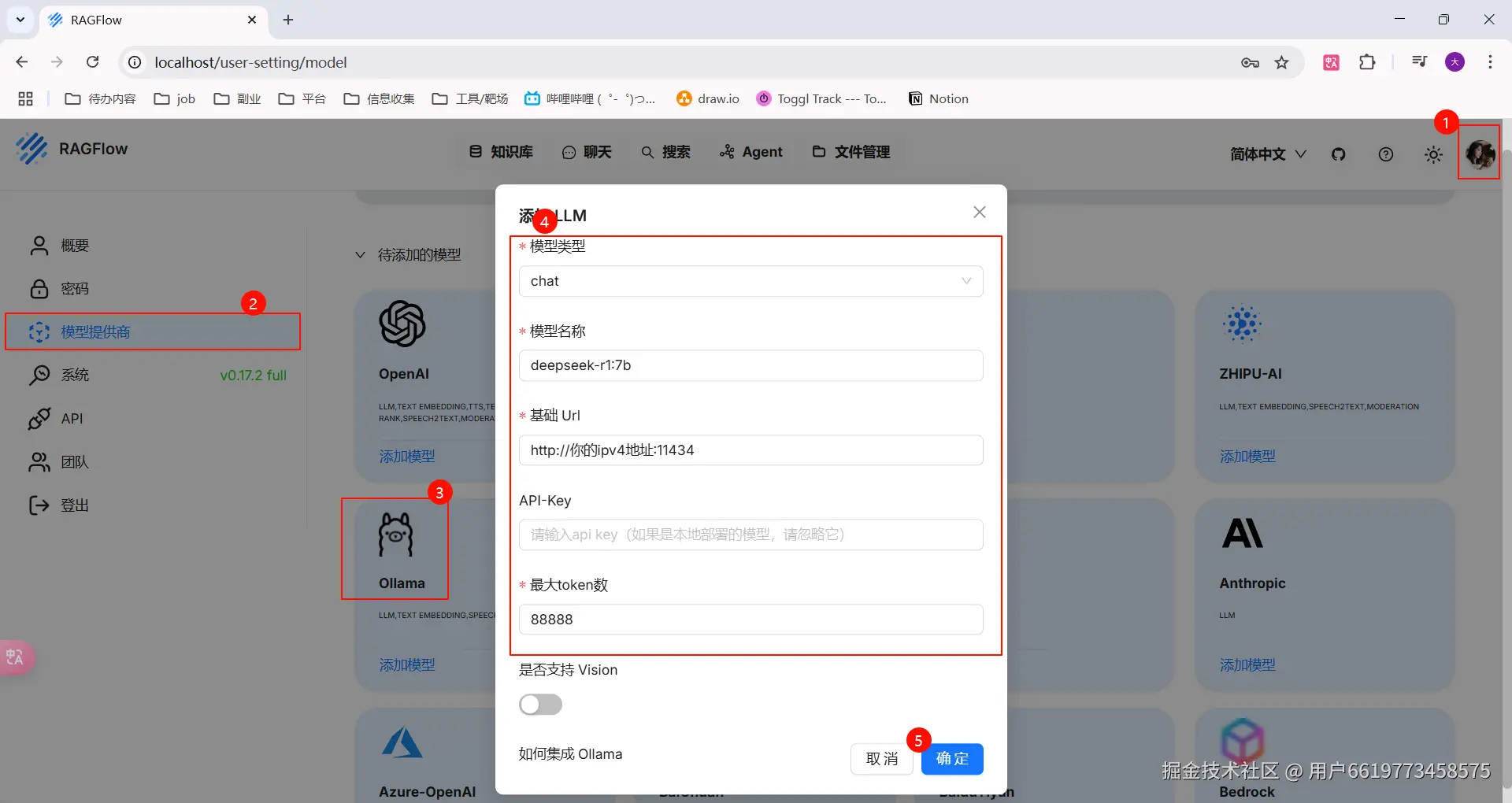The width and height of the screenshot is (1512, 803).
Task: Confirm the dialog with 确定
Action: coord(952,759)
